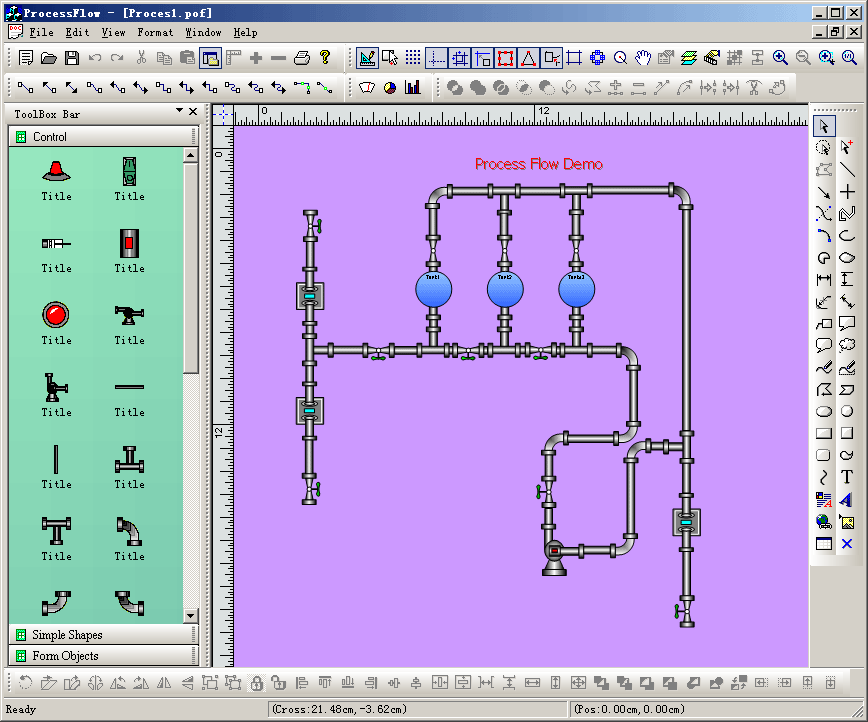This screenshot has width=868, height=722.
Task: Open the View menu
Action: 113,33
